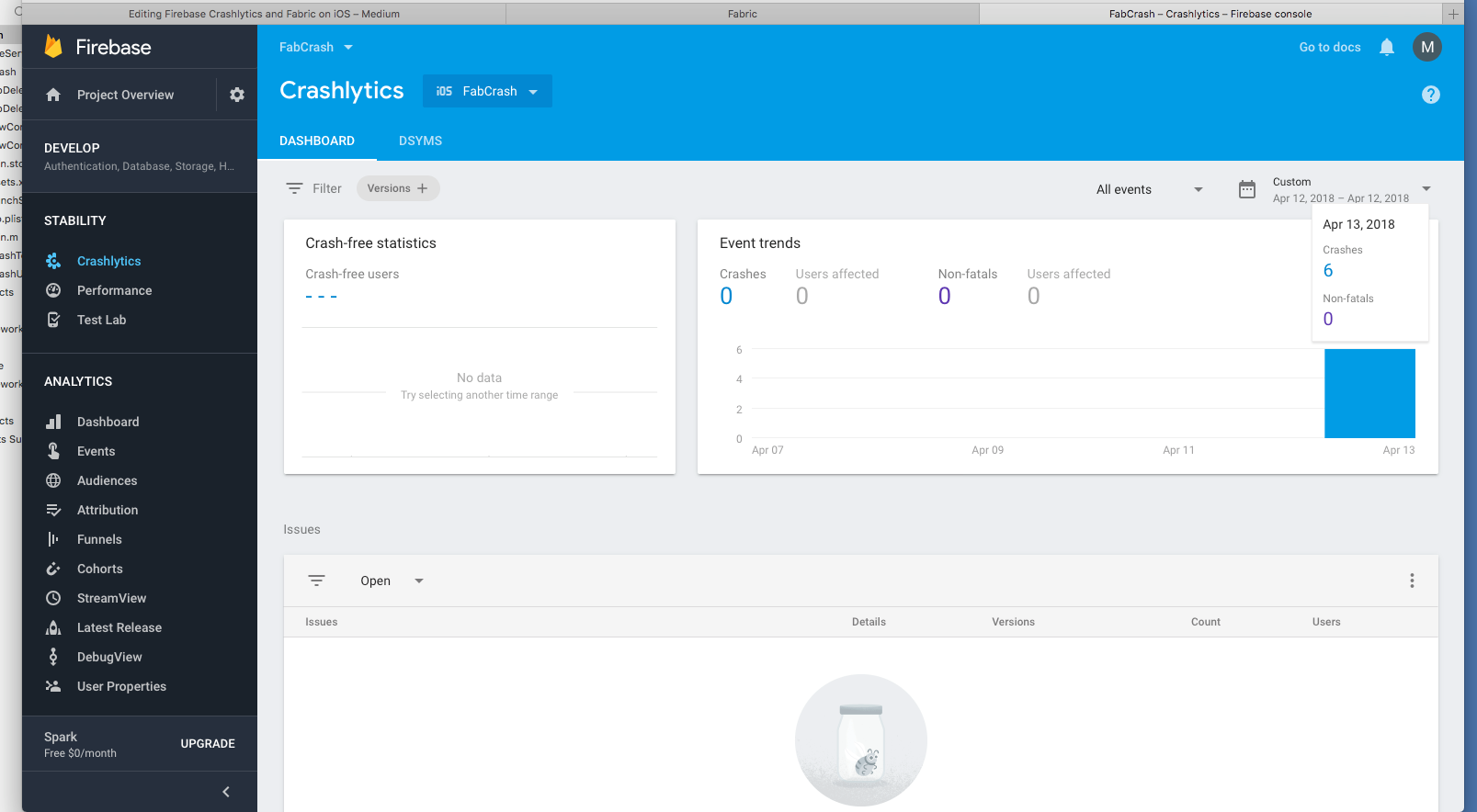Switch to the DASHBOARD tab
1477x812 pixels.
coord(317,141)
